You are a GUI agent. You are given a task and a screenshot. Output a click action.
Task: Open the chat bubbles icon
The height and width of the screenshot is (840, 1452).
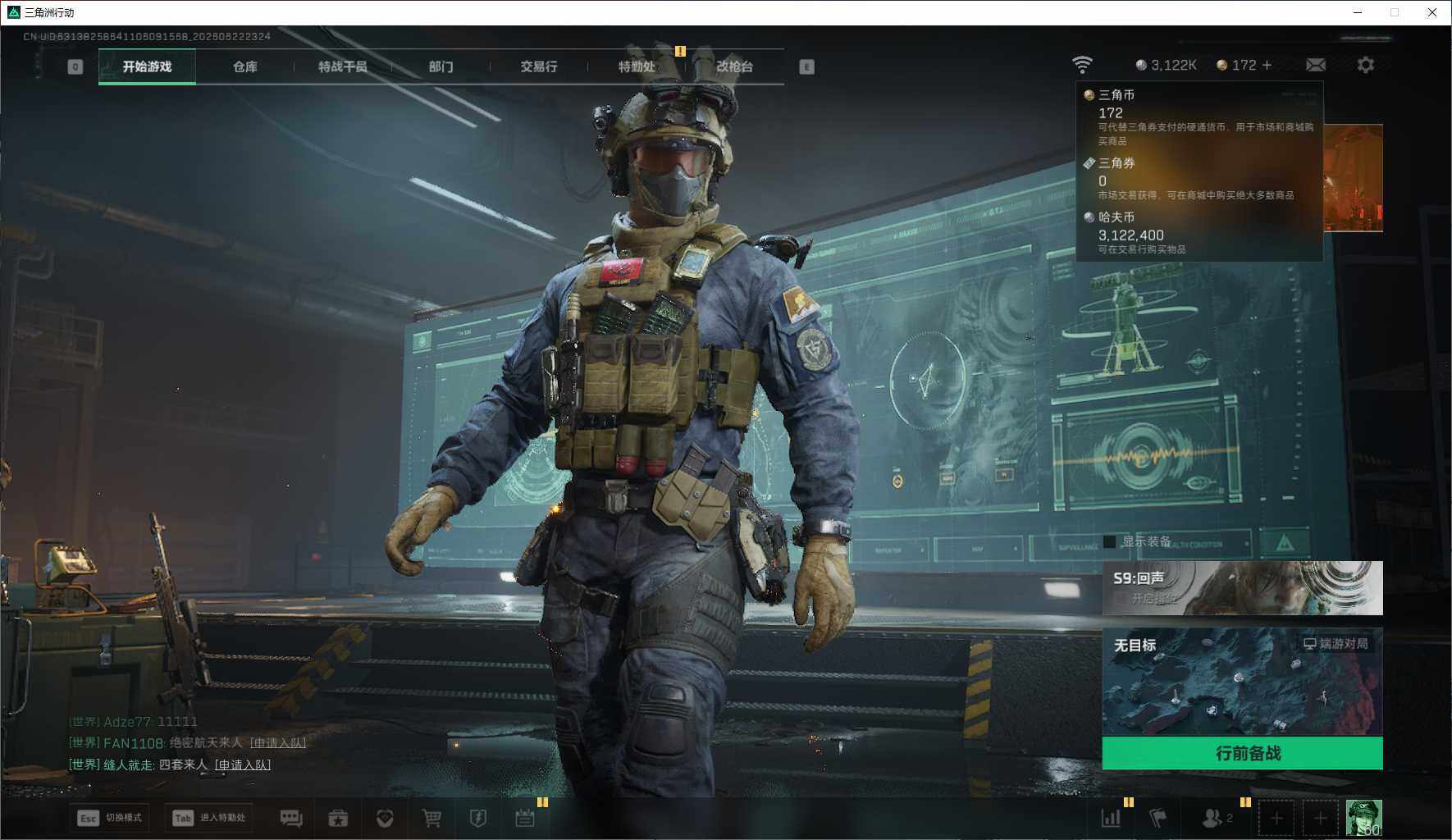click(291, 818)
